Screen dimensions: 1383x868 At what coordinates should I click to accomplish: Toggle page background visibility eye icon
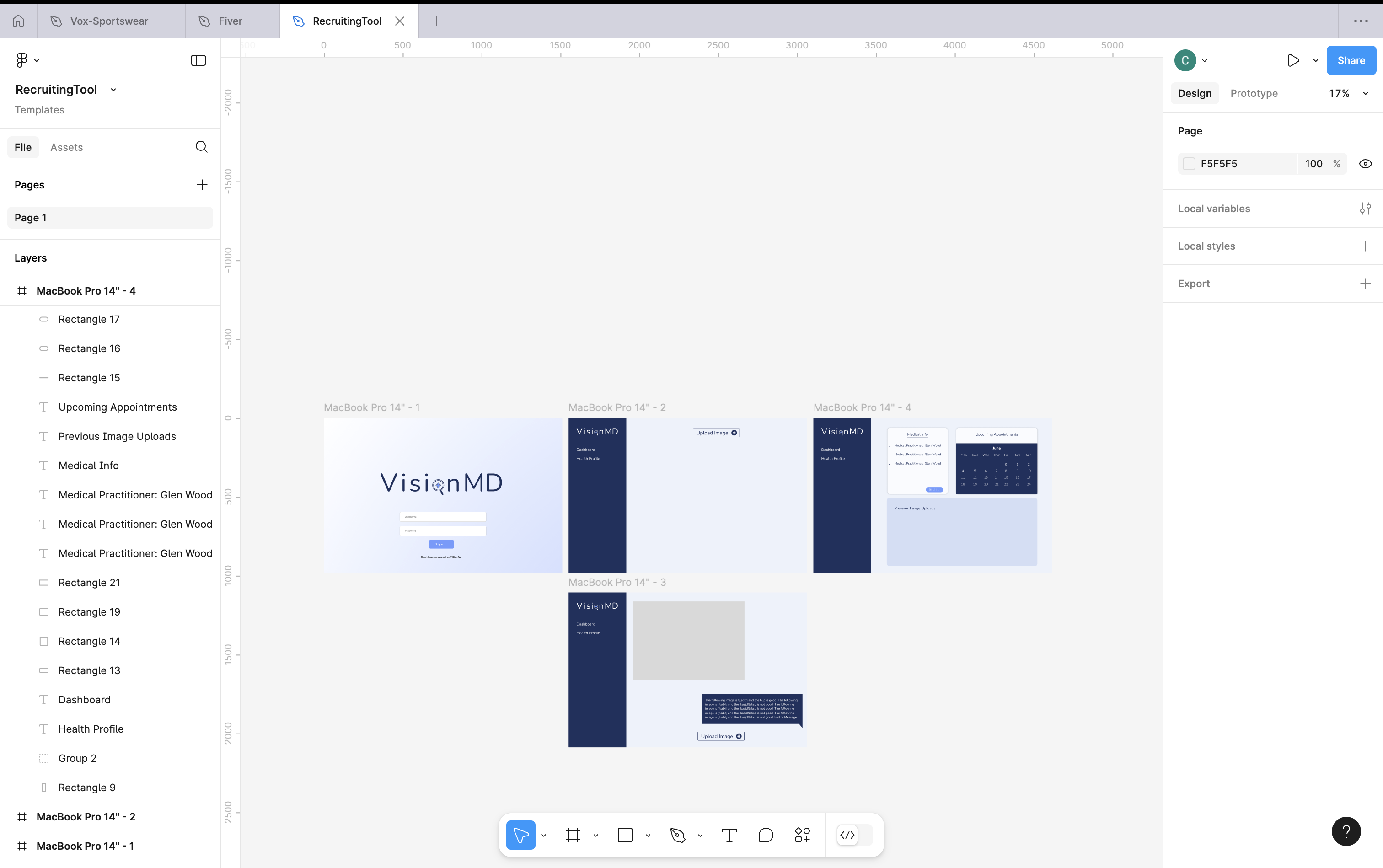pos(1365,164)
